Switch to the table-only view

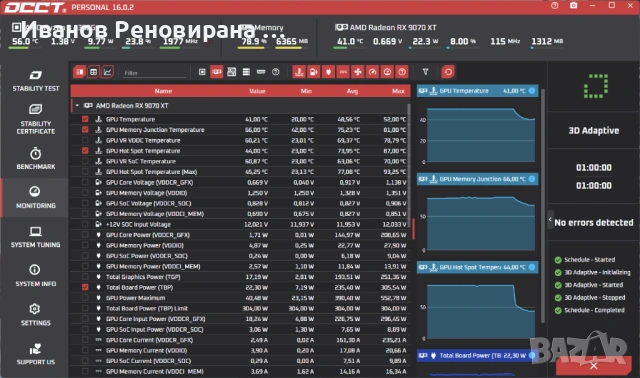tap(93, 72)
